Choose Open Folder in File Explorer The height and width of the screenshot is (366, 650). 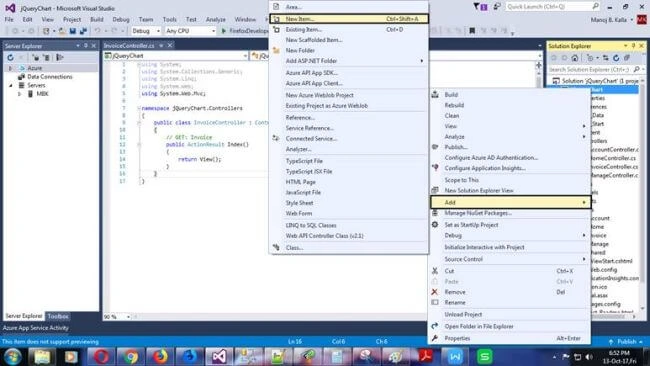[509, 326]
